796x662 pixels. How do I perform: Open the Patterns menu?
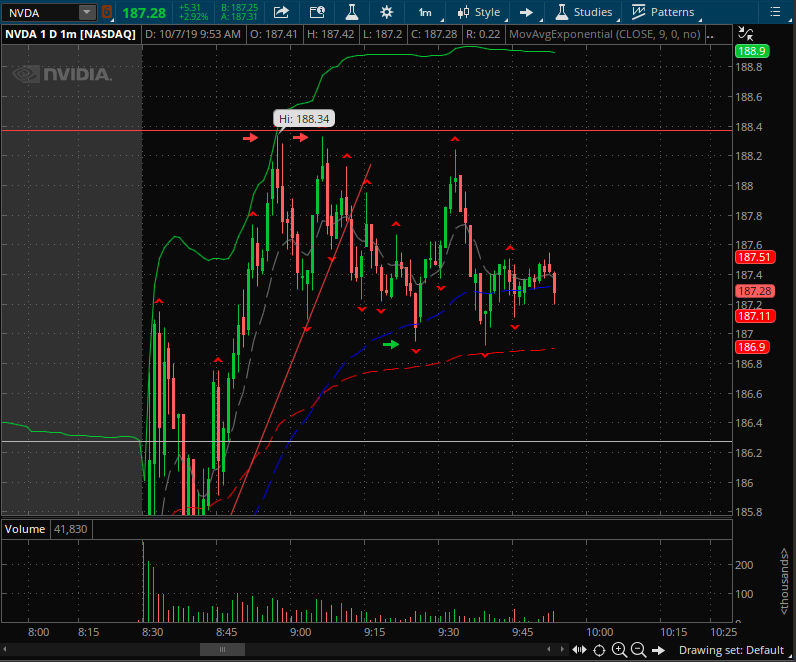[x=664, y=12]
